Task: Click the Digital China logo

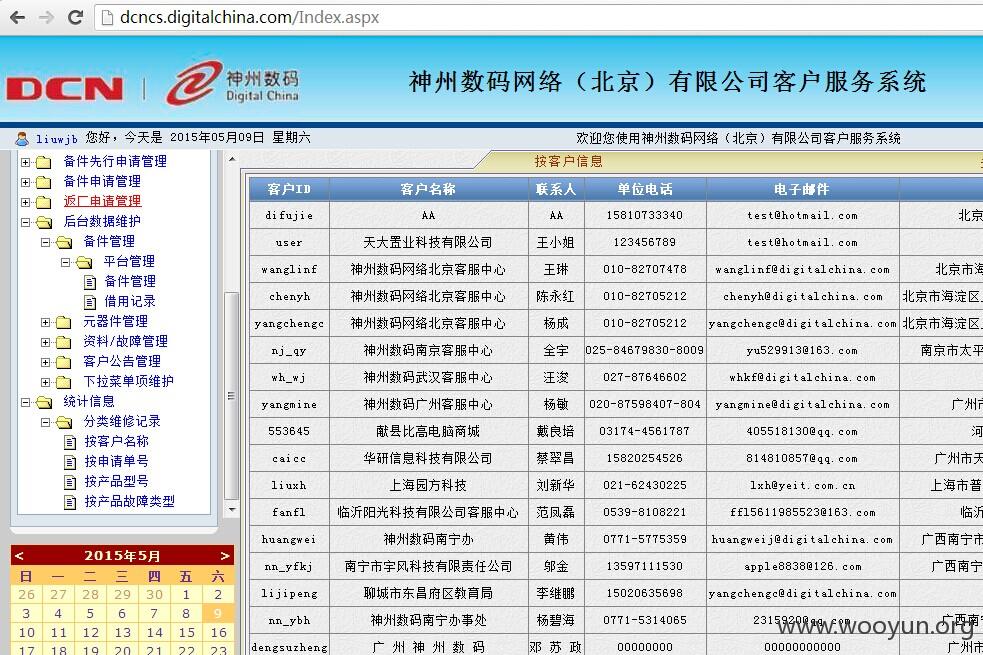Action: [x=233, y=83]
